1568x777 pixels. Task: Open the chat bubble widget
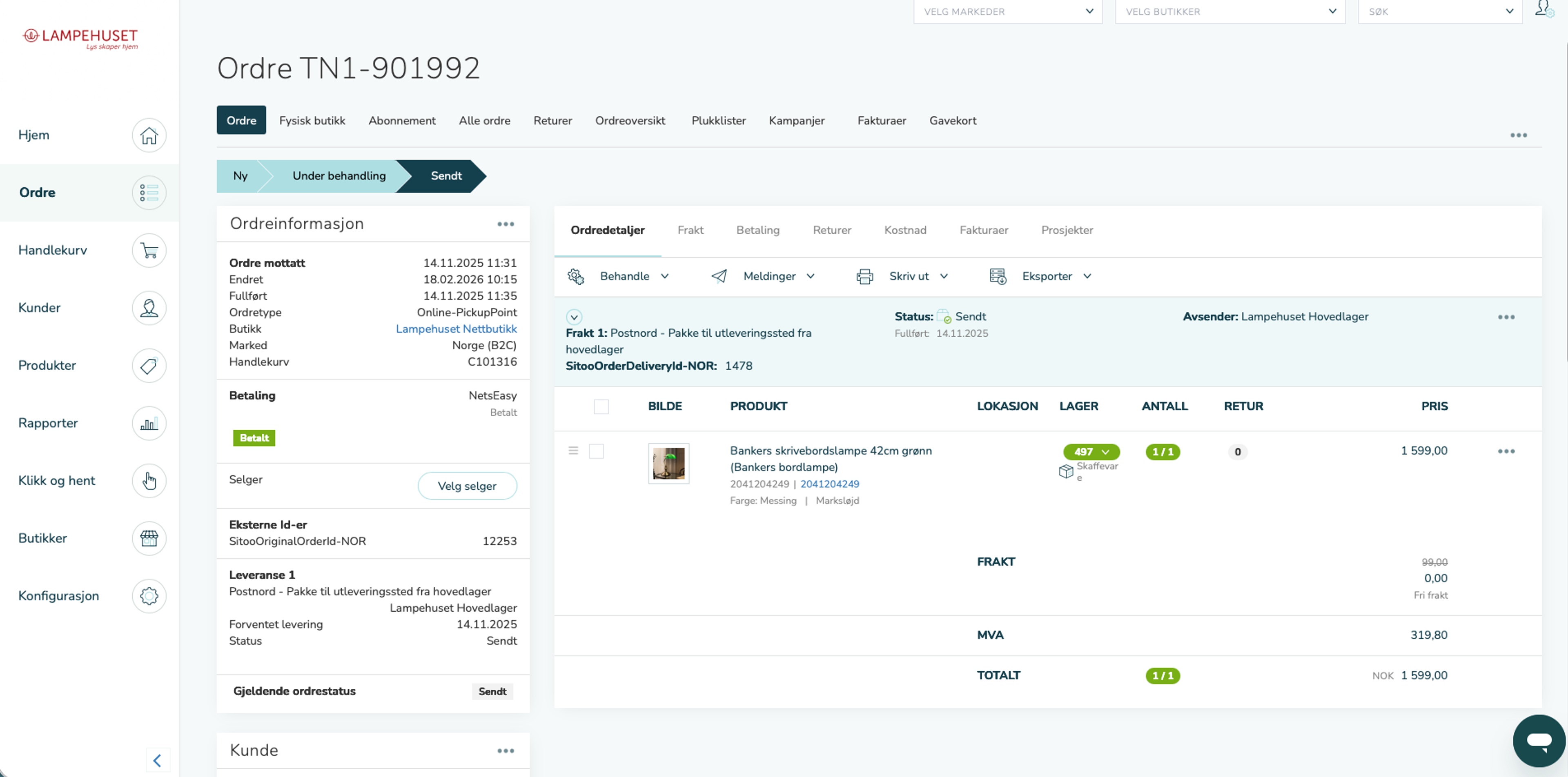click(x=1539, y=741)
